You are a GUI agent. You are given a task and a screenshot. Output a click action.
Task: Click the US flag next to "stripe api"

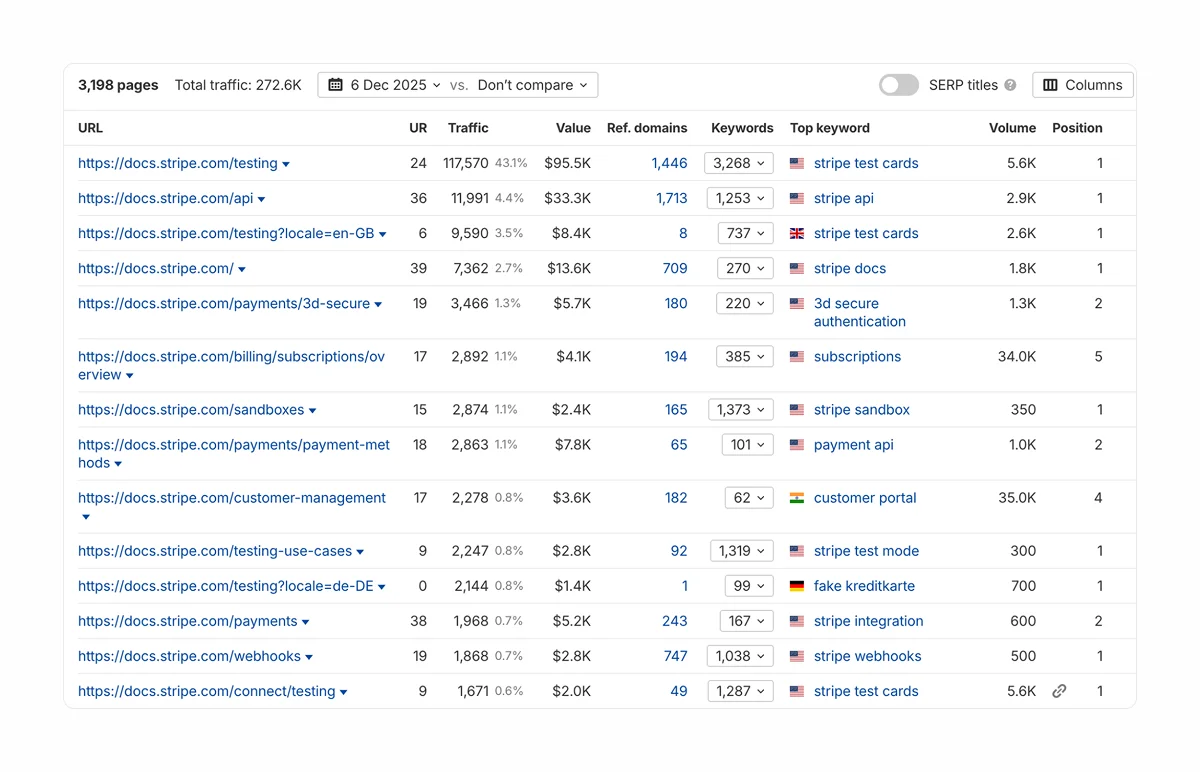(795, 198)
